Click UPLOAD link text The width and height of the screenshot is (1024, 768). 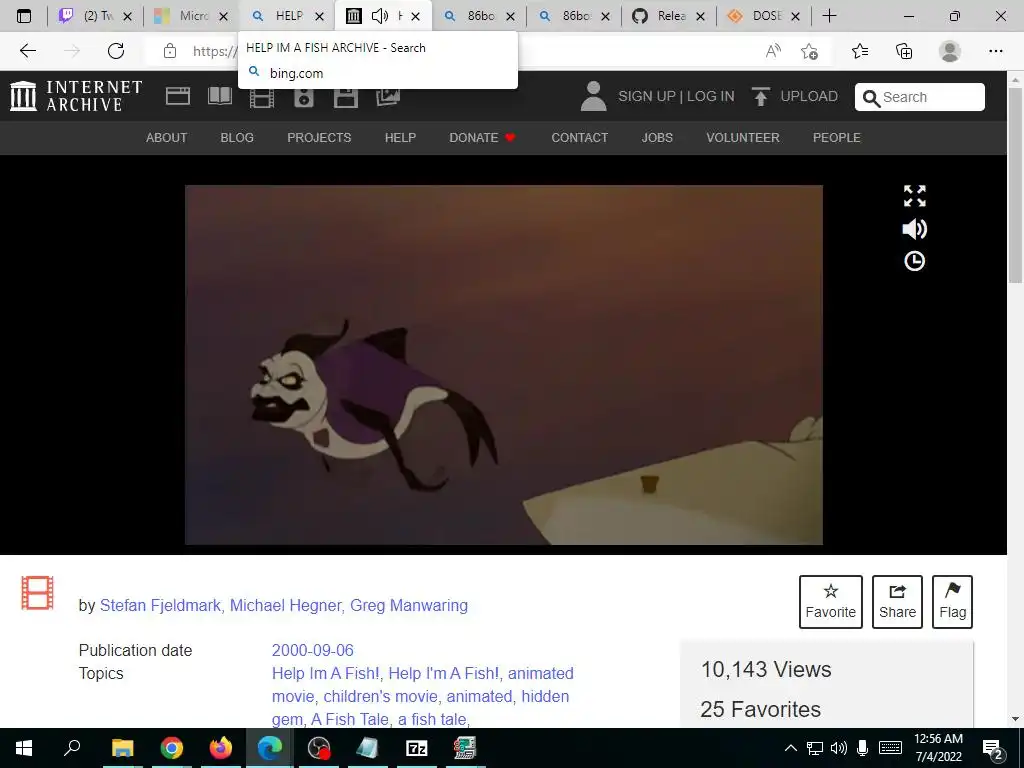[x=808, y=97]
